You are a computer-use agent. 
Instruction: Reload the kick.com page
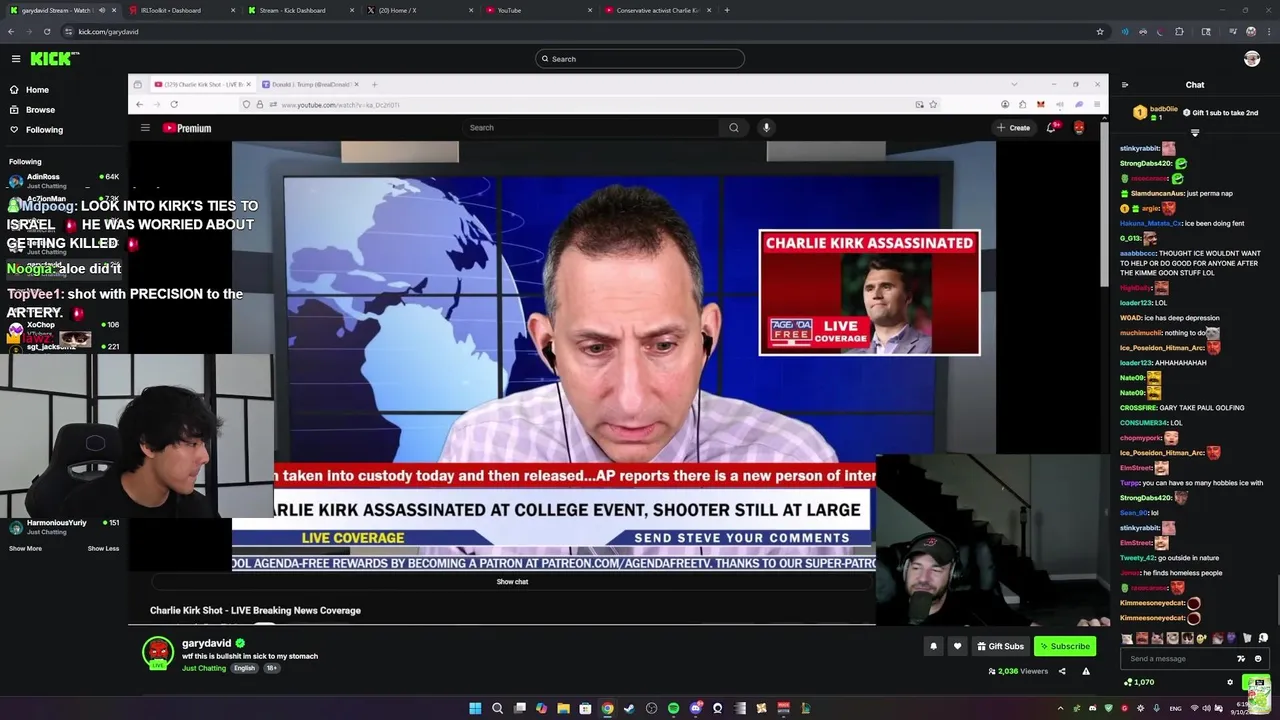[x=46, y=31]
